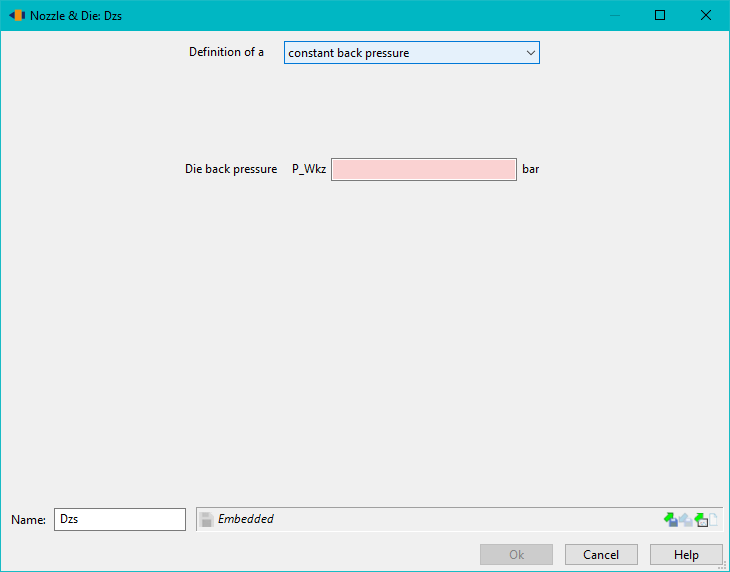Viewport: 730px width, 572px height.
Task: Close the dialog with the X button
Action: (x=706, y=15)
